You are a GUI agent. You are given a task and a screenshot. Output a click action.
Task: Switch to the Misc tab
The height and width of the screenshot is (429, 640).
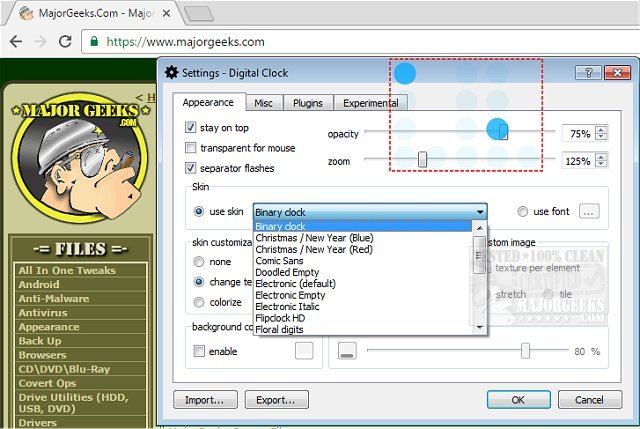coord(264,103)
